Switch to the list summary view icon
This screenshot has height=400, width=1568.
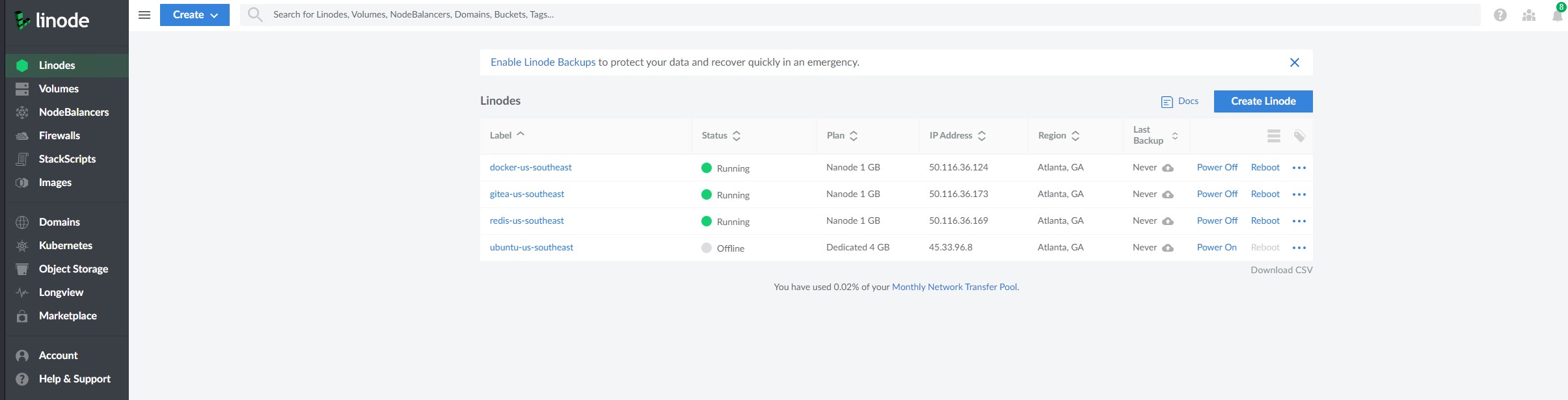(1274, 136)
